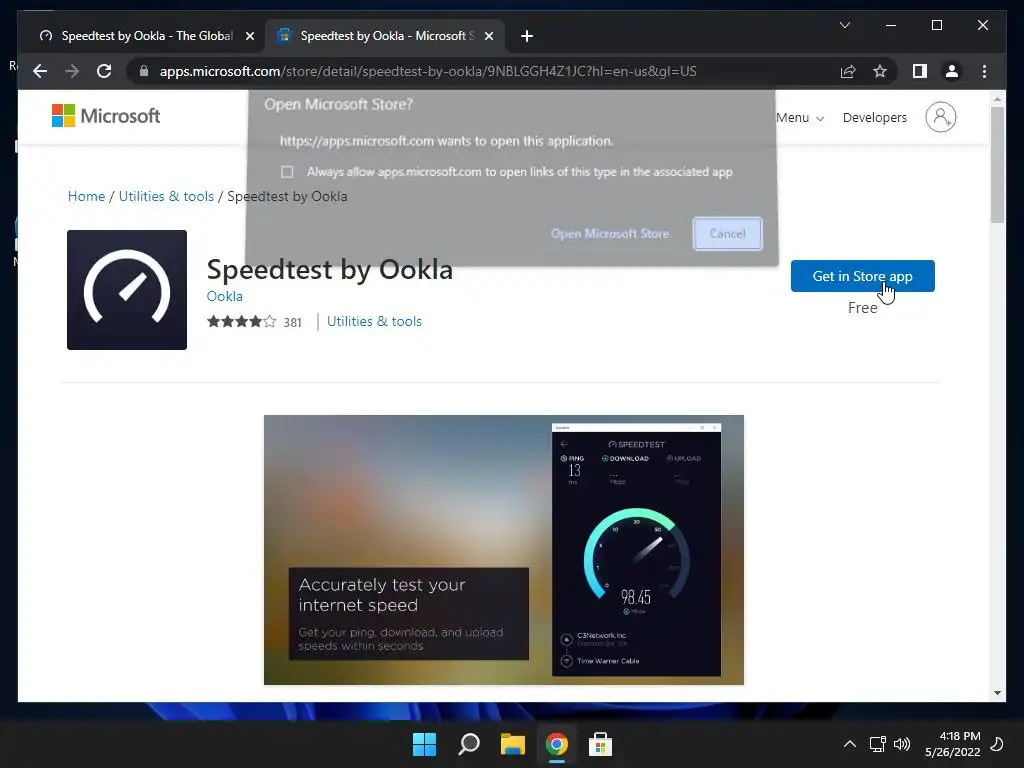Open Chrome three-dot menu
Screen dimensions: 1024x768
click(x=984, y=71)
